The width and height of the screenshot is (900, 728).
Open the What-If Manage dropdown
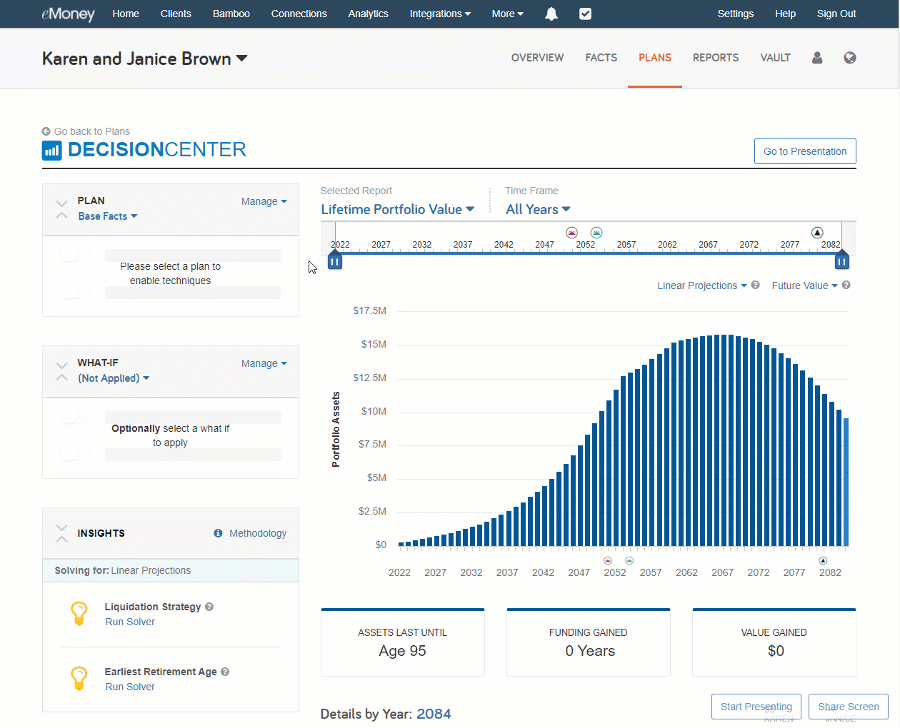pos(264,363)
